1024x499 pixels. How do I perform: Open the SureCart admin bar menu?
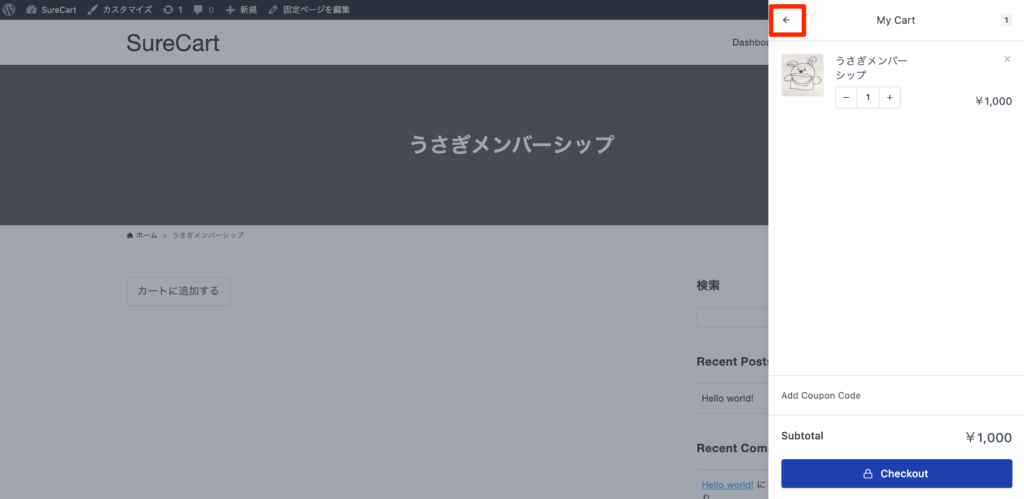pyautogui.click(x=51, y=10)
